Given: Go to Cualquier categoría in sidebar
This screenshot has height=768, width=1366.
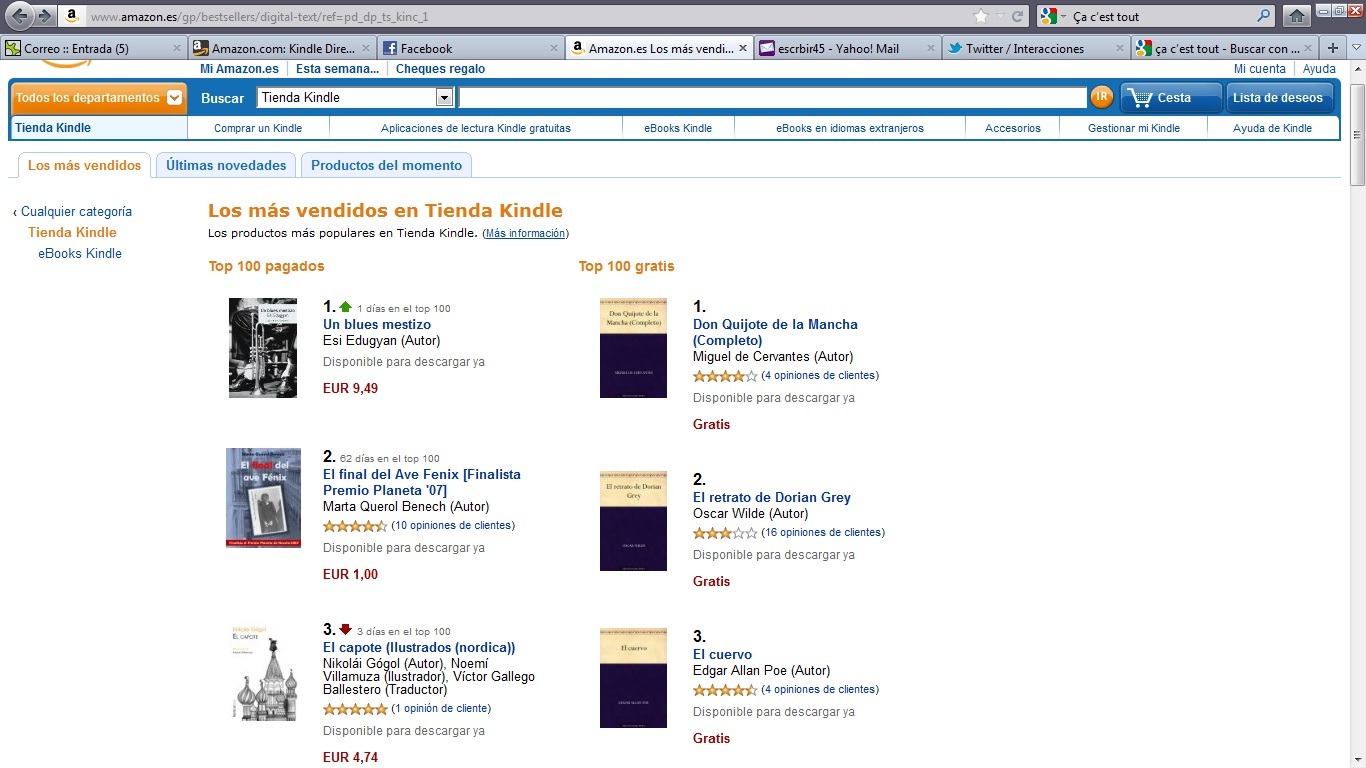Looking at the screenshot, I should 76,212.
